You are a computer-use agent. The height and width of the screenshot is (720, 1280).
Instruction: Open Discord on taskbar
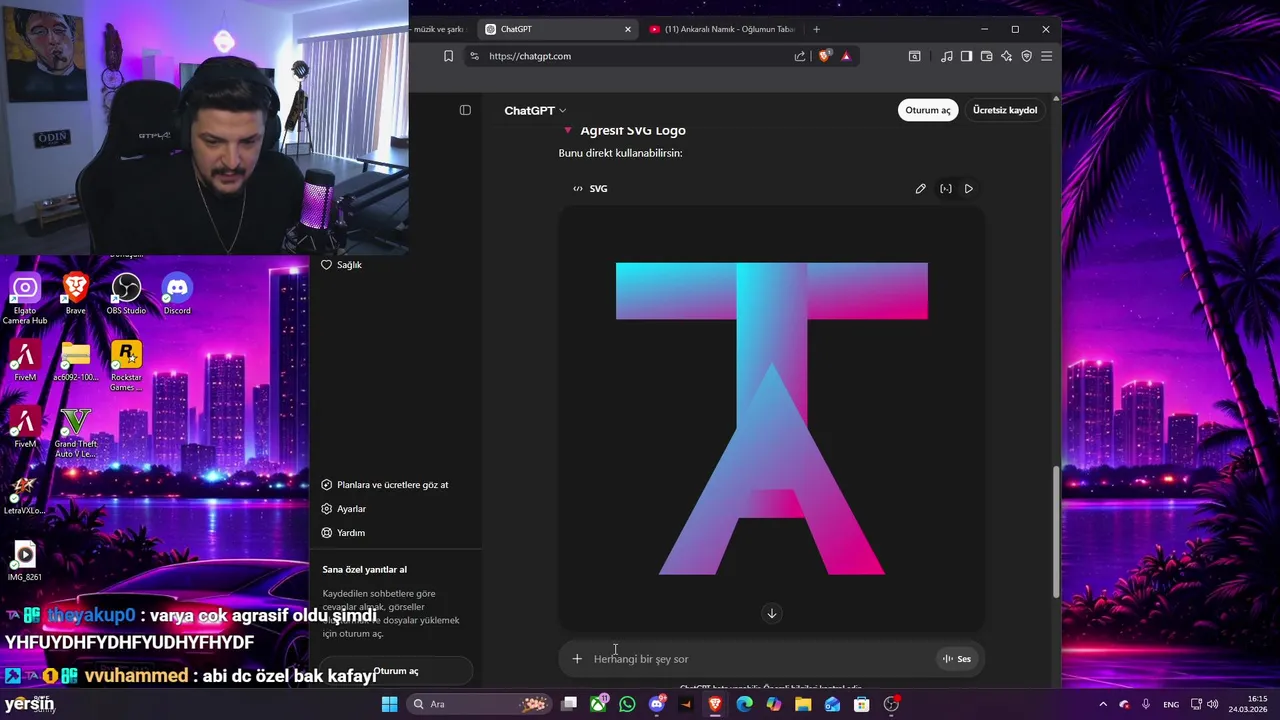[657, 704]
